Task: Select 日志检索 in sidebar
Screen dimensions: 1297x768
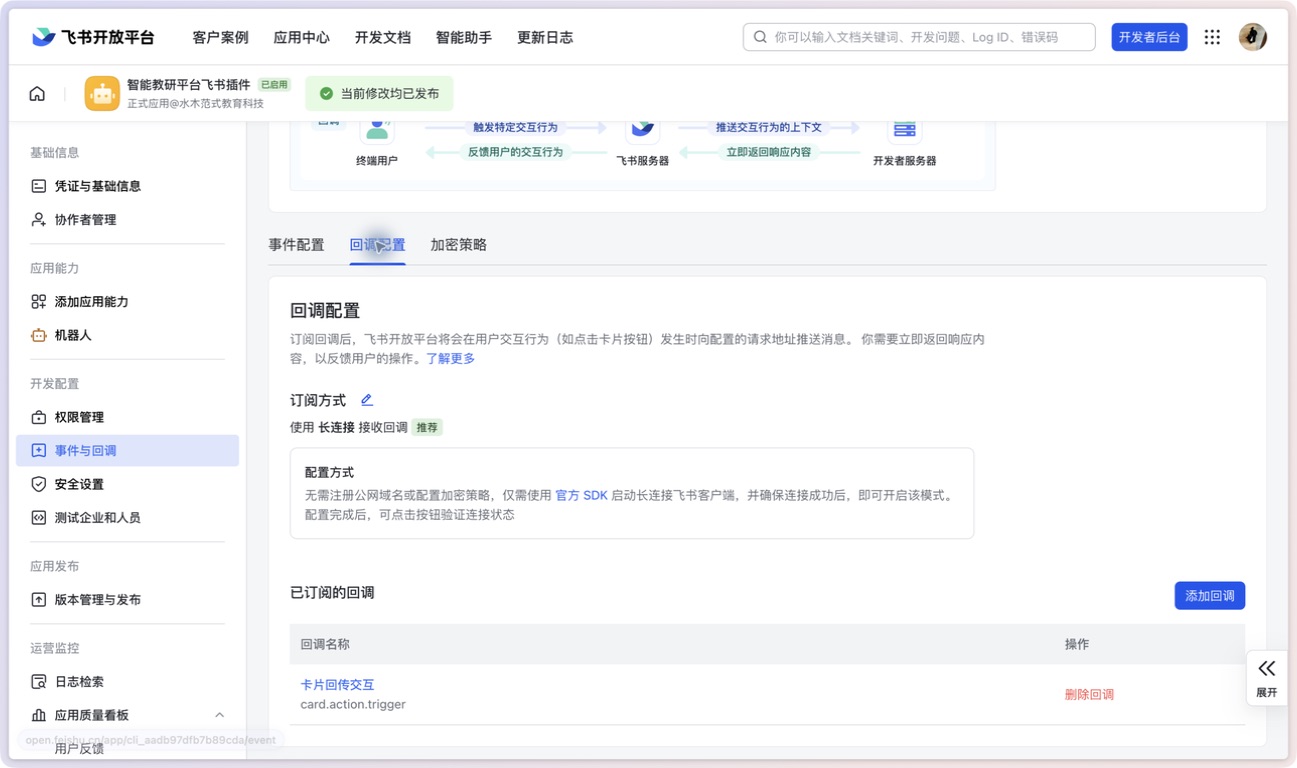Action: coord(79,681)
